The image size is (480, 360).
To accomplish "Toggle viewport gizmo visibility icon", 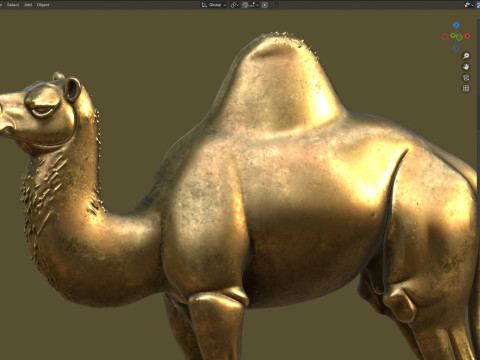I will click(467, 5).
